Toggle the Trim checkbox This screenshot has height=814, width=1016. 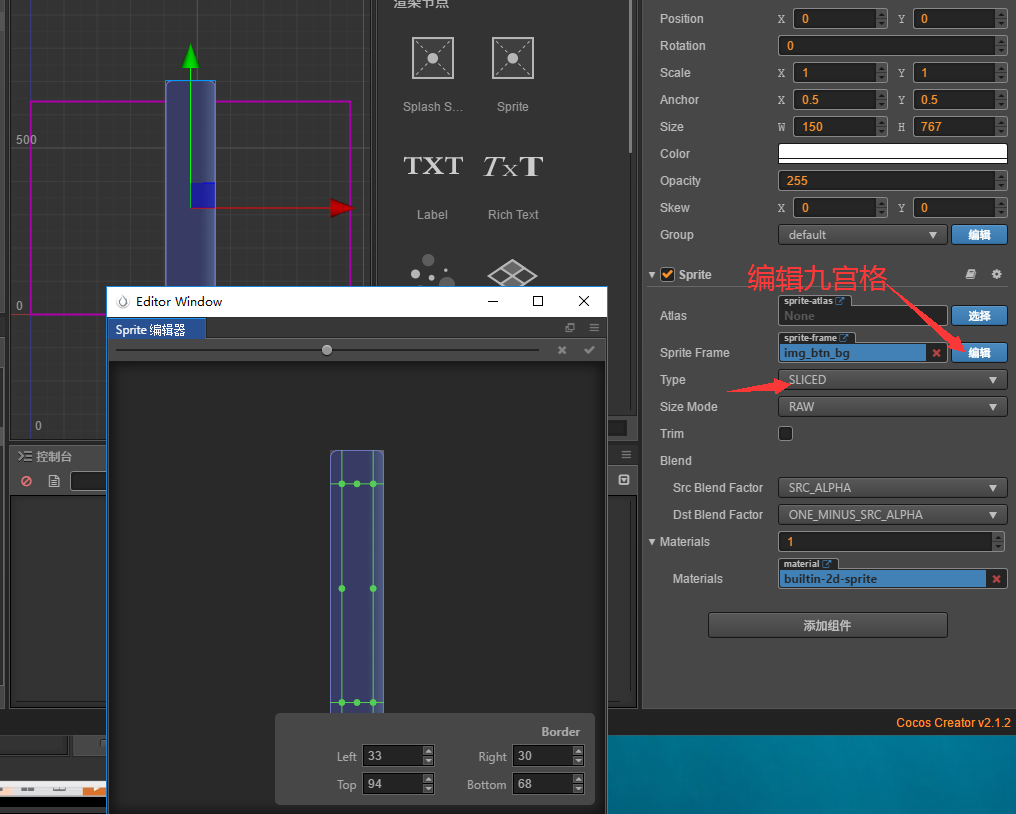(x=785, y=433)
